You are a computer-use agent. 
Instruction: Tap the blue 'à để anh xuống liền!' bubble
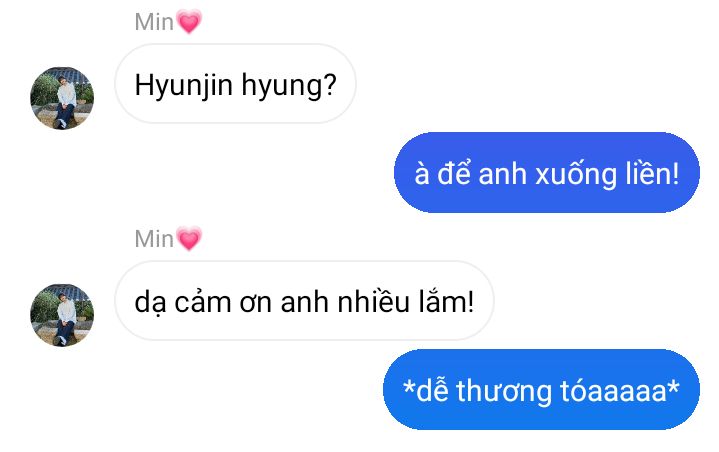[x=547, y=173]
